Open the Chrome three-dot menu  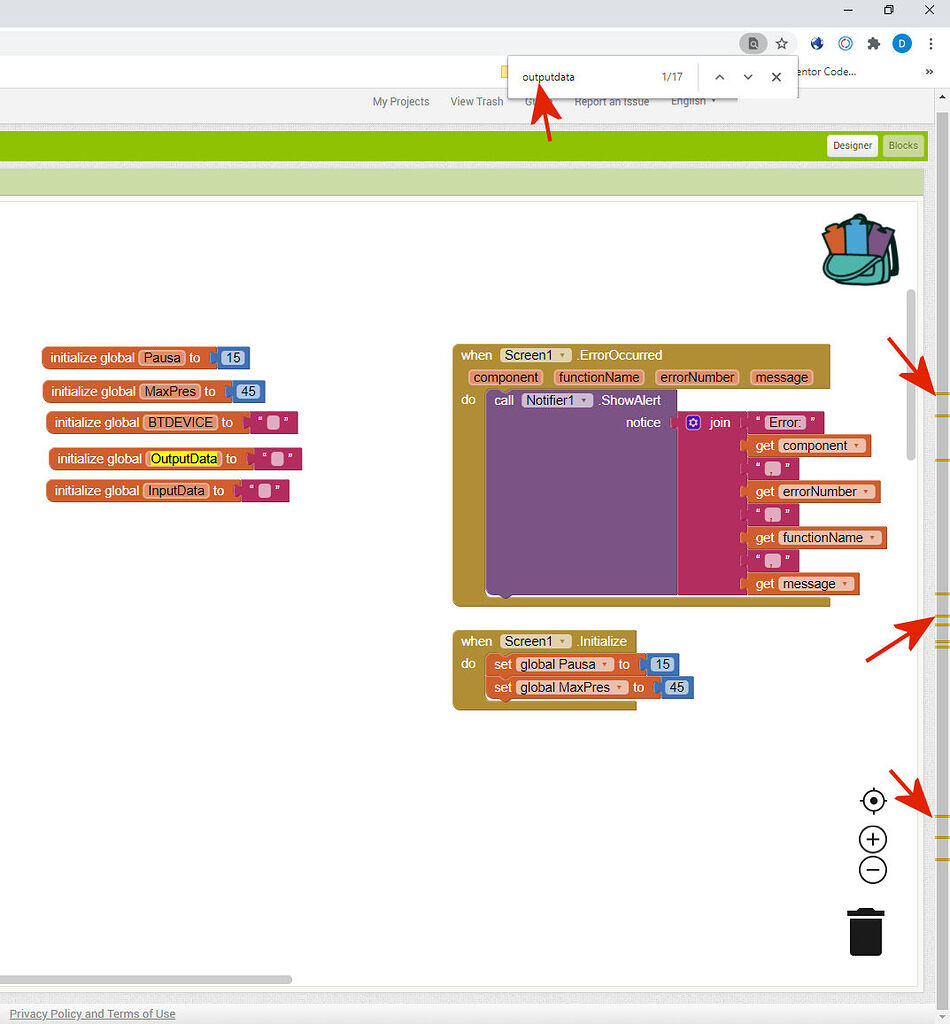pos(931,43)
